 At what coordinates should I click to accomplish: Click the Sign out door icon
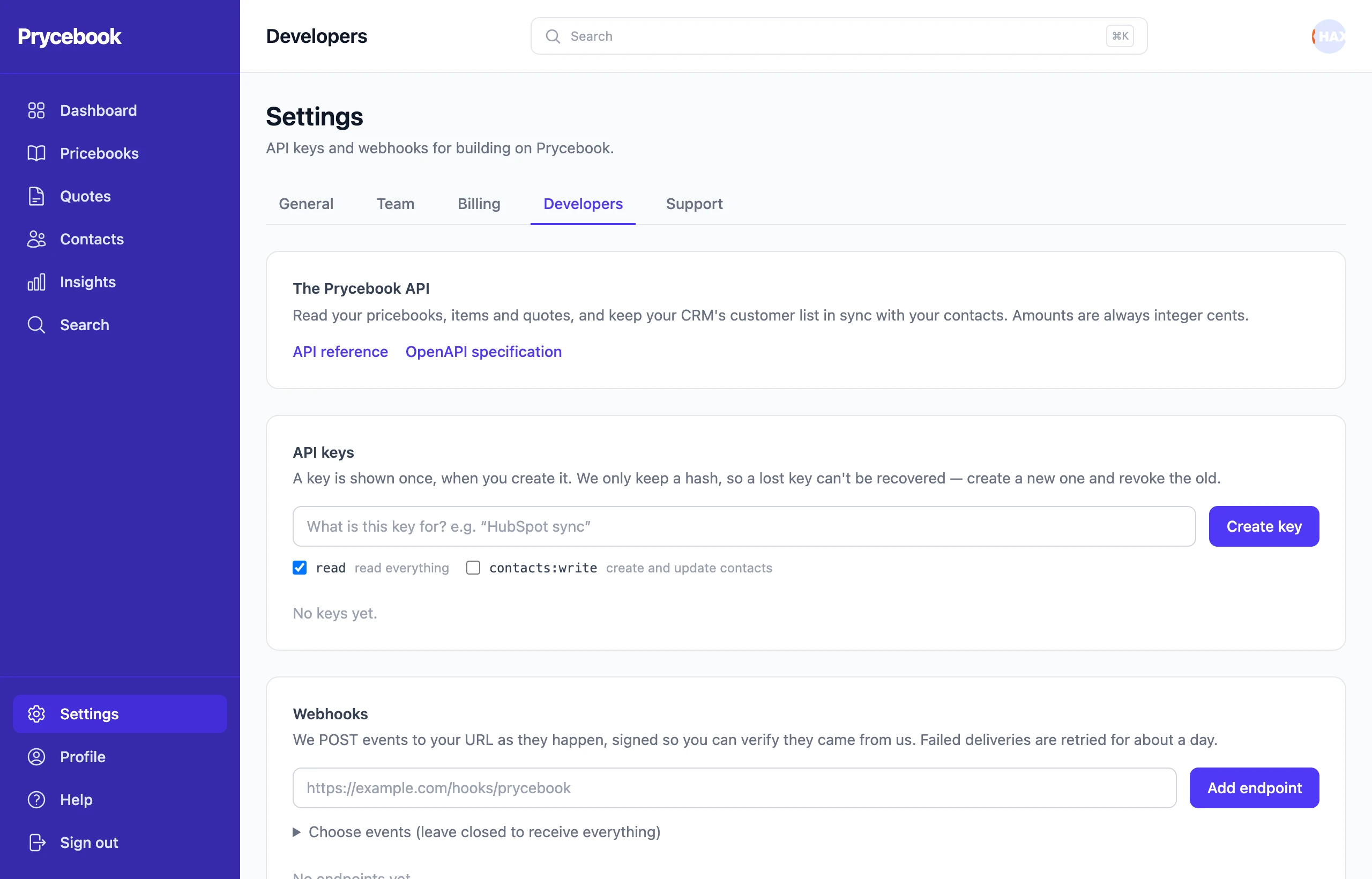click(36, 843)
